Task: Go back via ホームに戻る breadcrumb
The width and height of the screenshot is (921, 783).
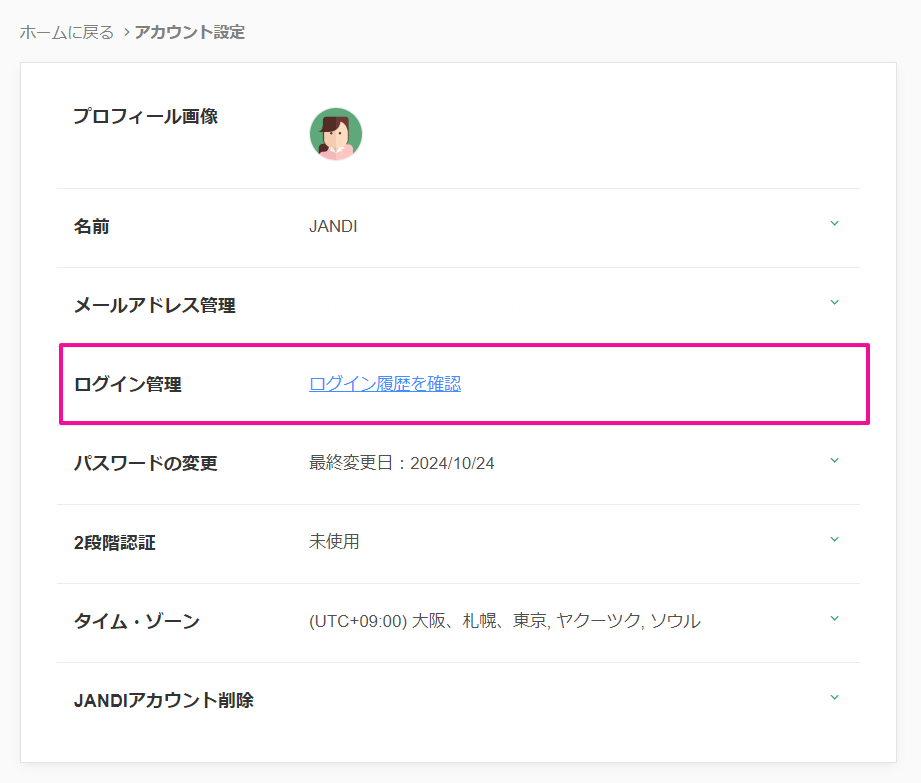Action: (67, 32)
